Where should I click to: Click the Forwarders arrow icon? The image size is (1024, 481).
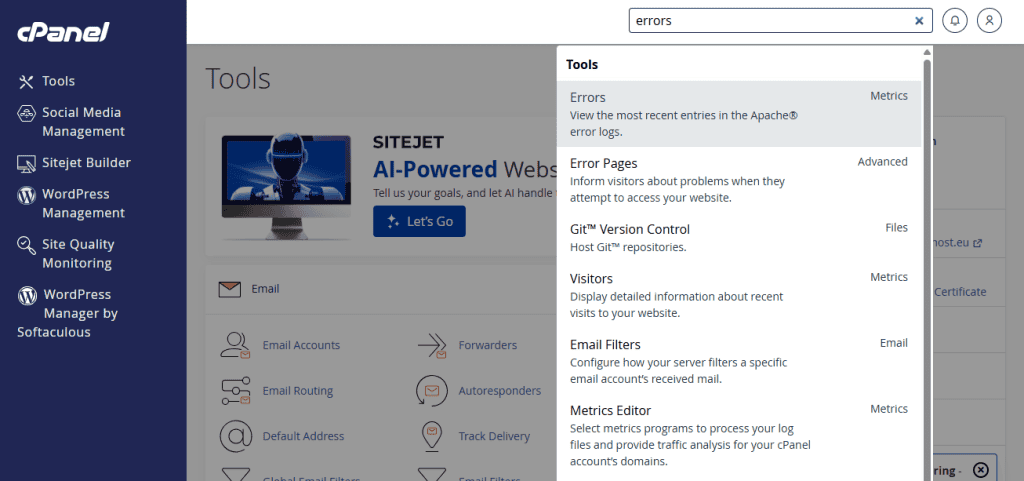432,346
